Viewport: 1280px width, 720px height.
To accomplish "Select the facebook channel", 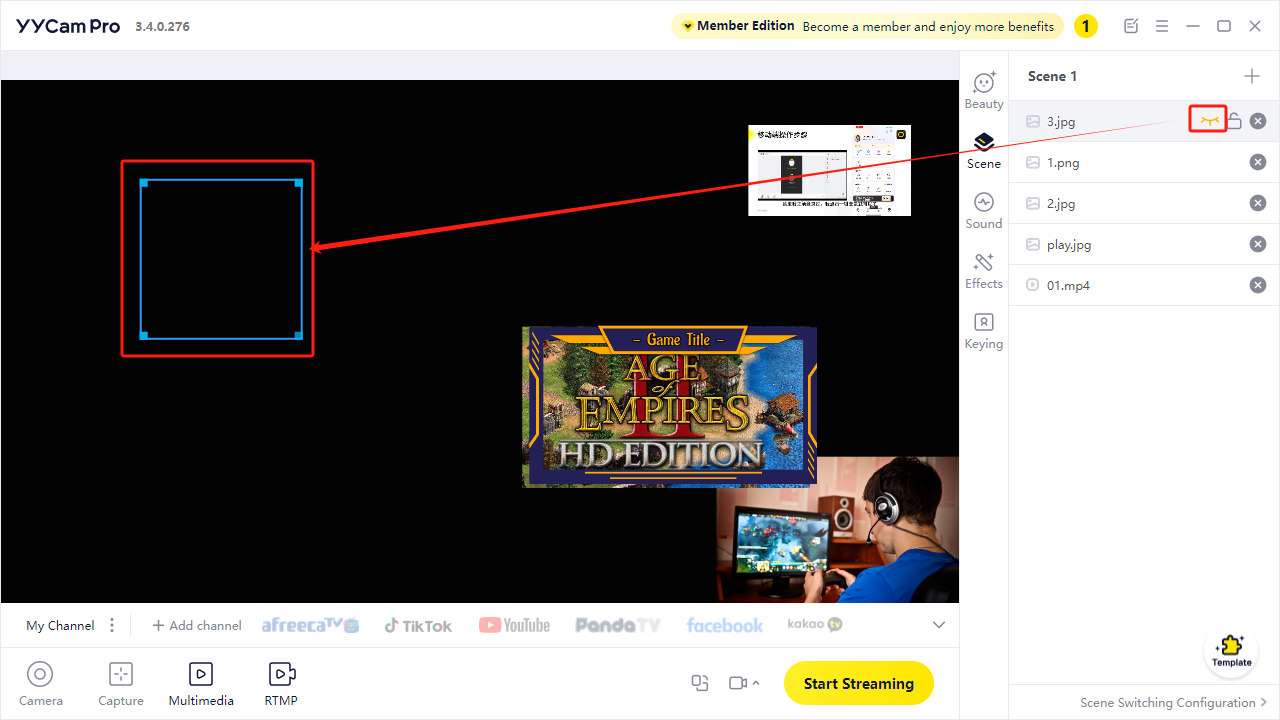I will click(x=724, y=625).
